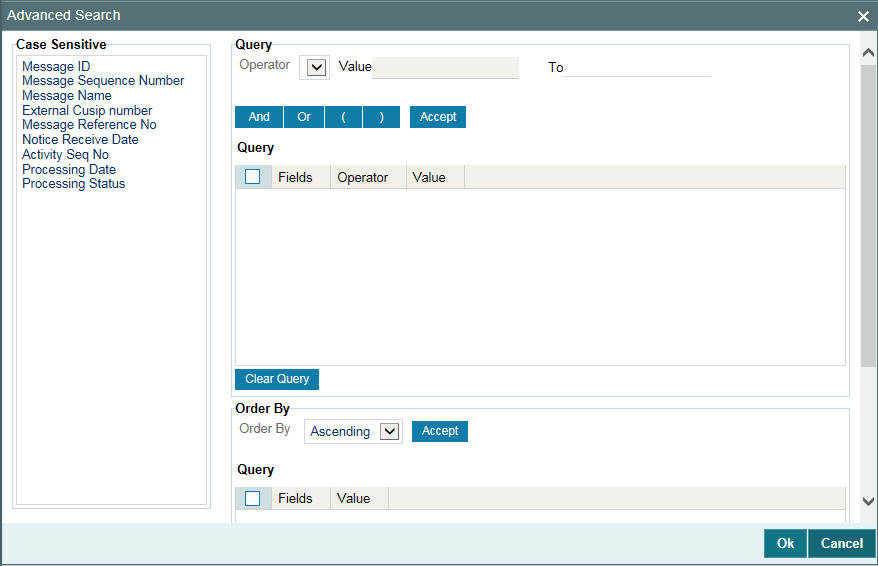The height and width of the screenshot is (566, 878).
Task: Choose Notice Receive Date field
Action: (x=80, y=139)
